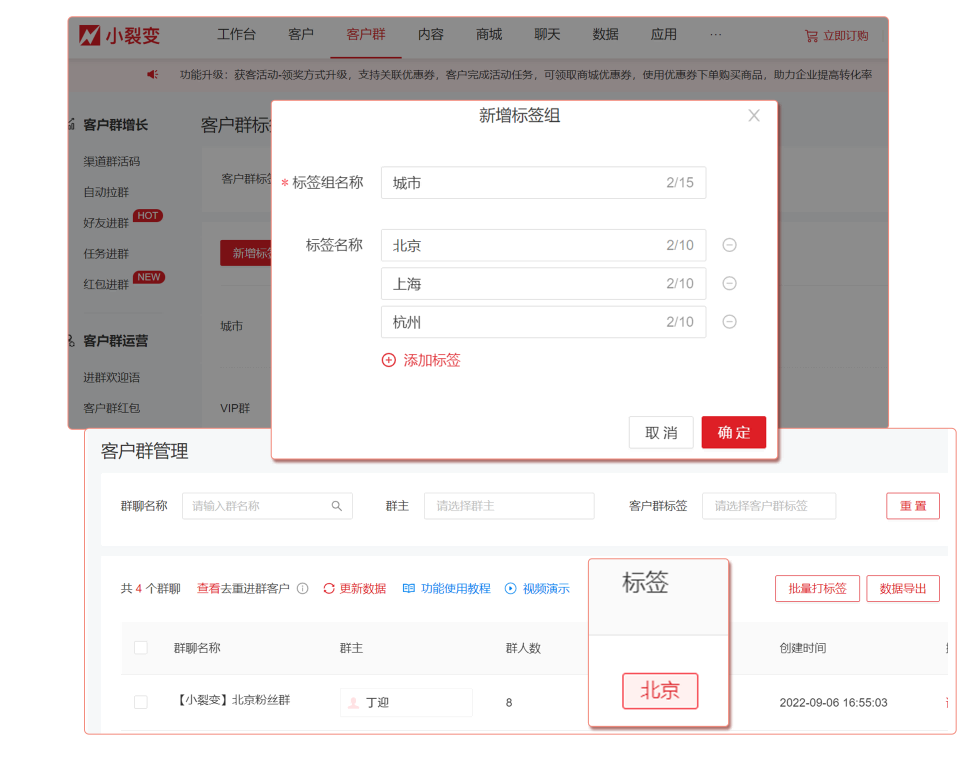The image size is (973, 765).
Task: Check the box for 北京粉丝群 row
Action: [141, 702]
